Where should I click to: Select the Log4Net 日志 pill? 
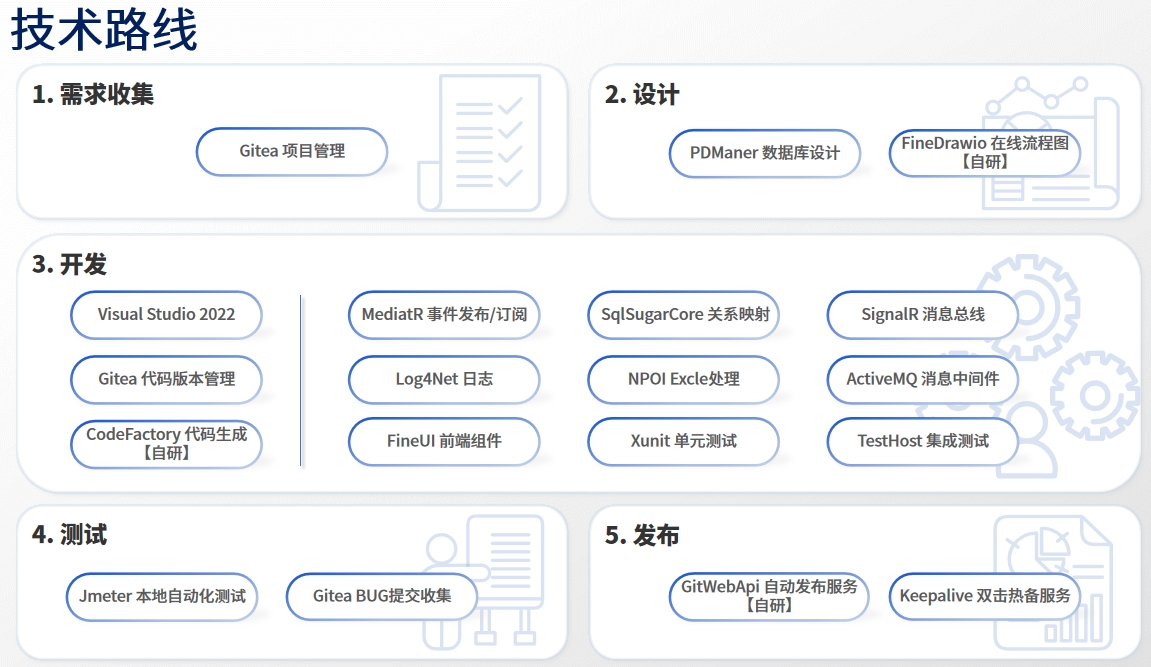coord(444,379)
